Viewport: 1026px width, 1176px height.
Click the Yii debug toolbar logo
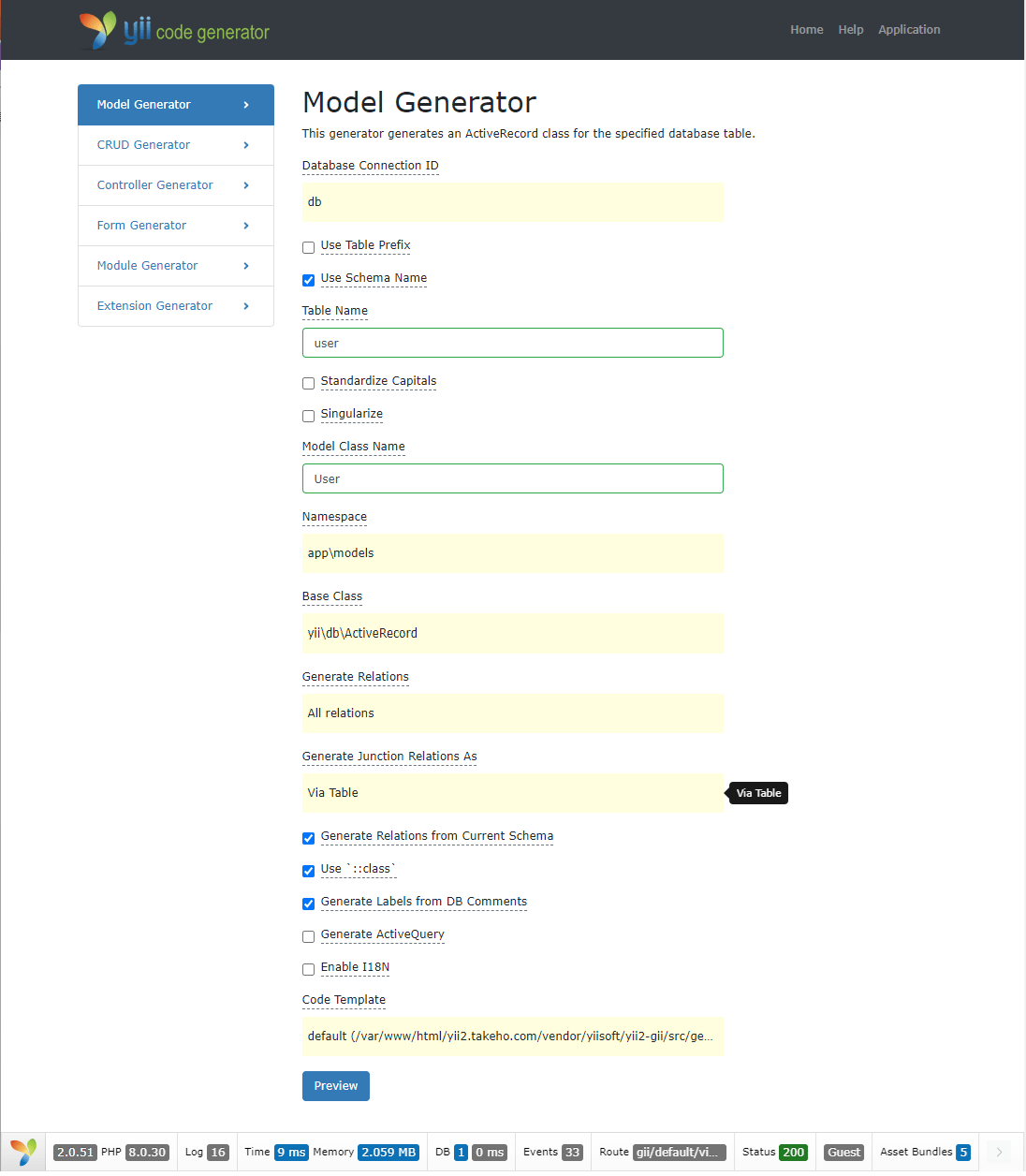pyautogui.click(x=23, y=1152)
